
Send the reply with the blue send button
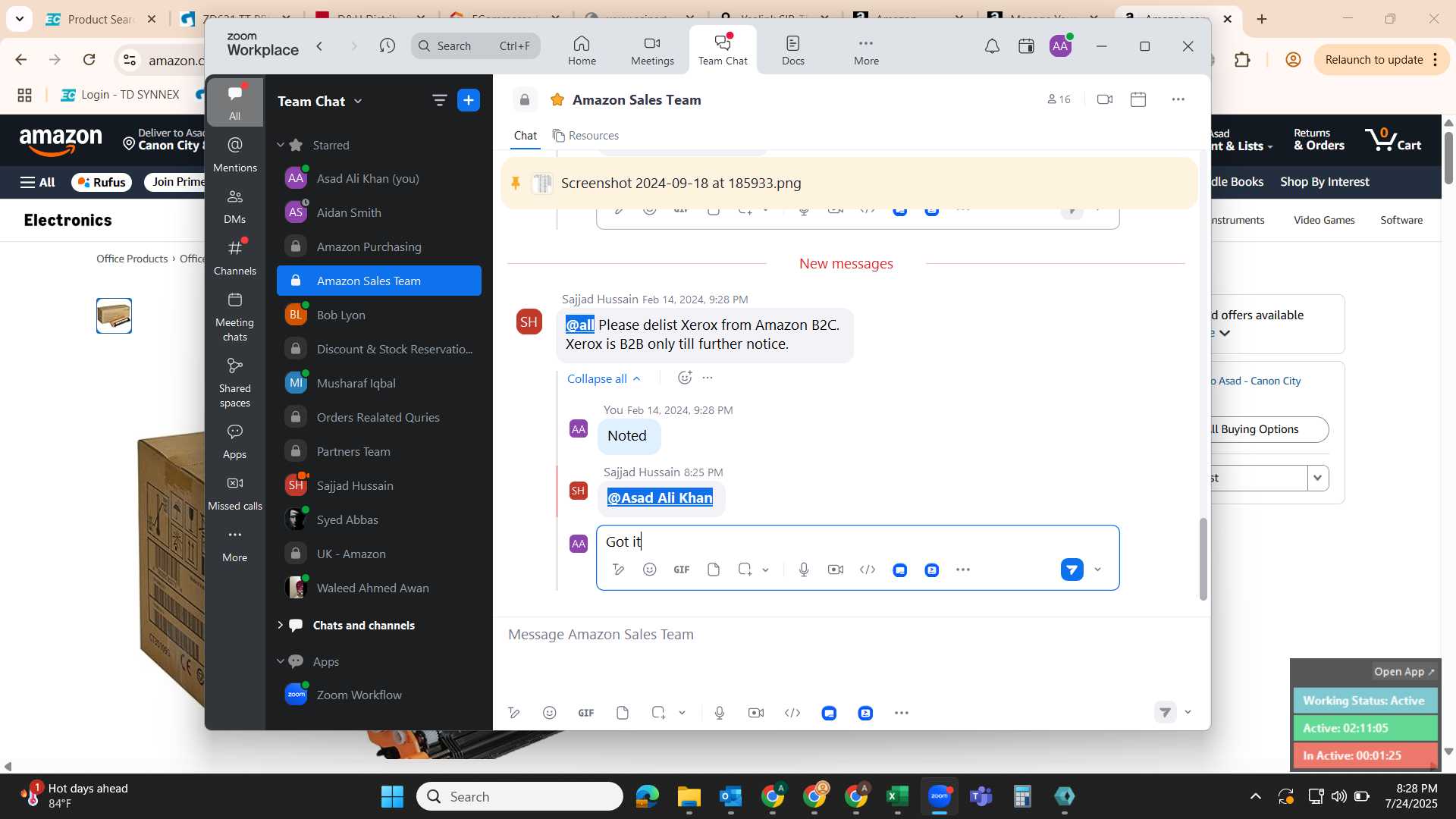pos(1072,570)
